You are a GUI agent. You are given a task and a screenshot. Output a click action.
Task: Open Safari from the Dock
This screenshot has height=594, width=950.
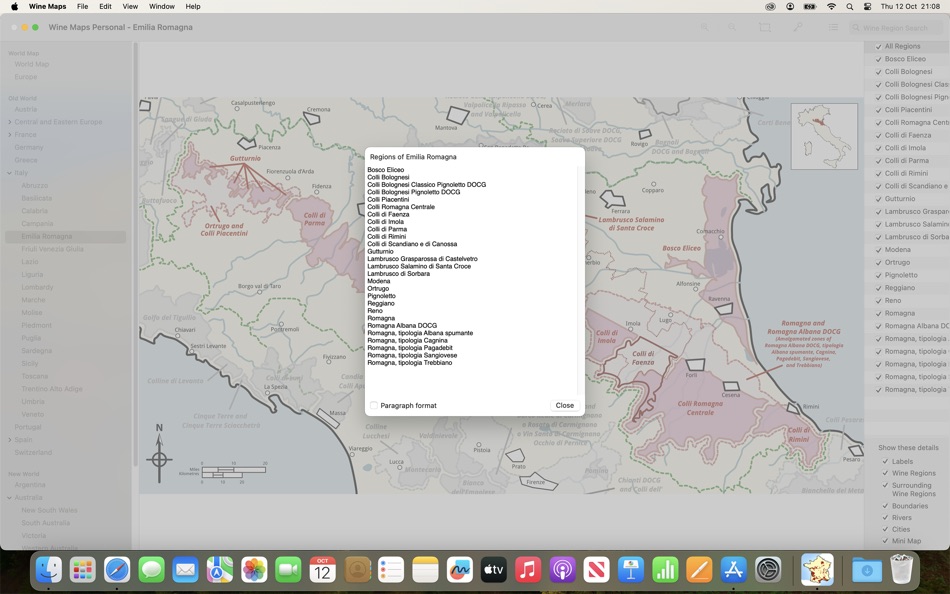coord(117,570)
